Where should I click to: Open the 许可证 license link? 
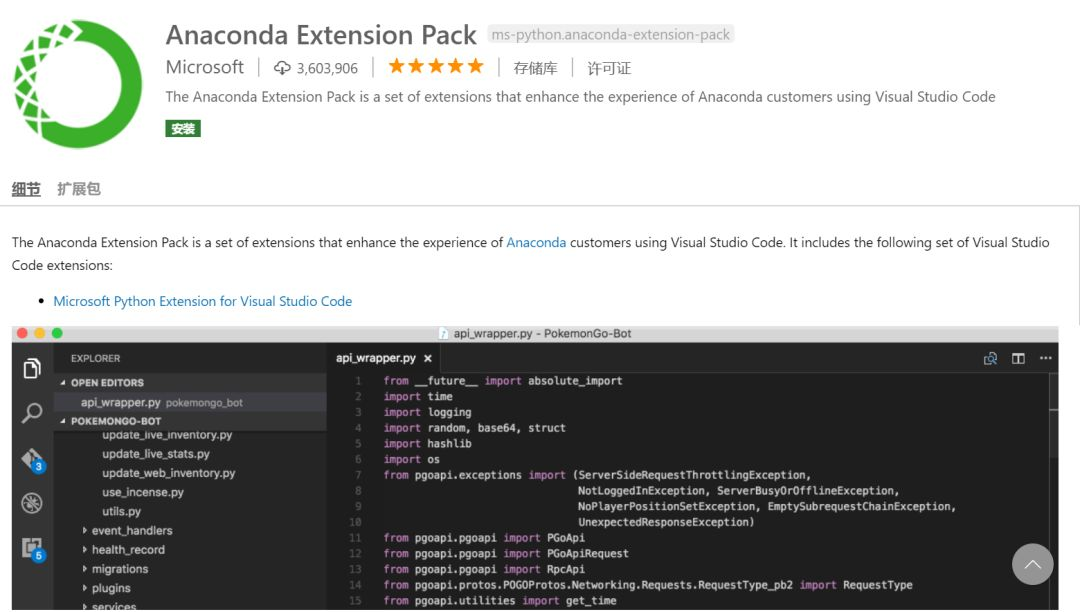(609, 68)
